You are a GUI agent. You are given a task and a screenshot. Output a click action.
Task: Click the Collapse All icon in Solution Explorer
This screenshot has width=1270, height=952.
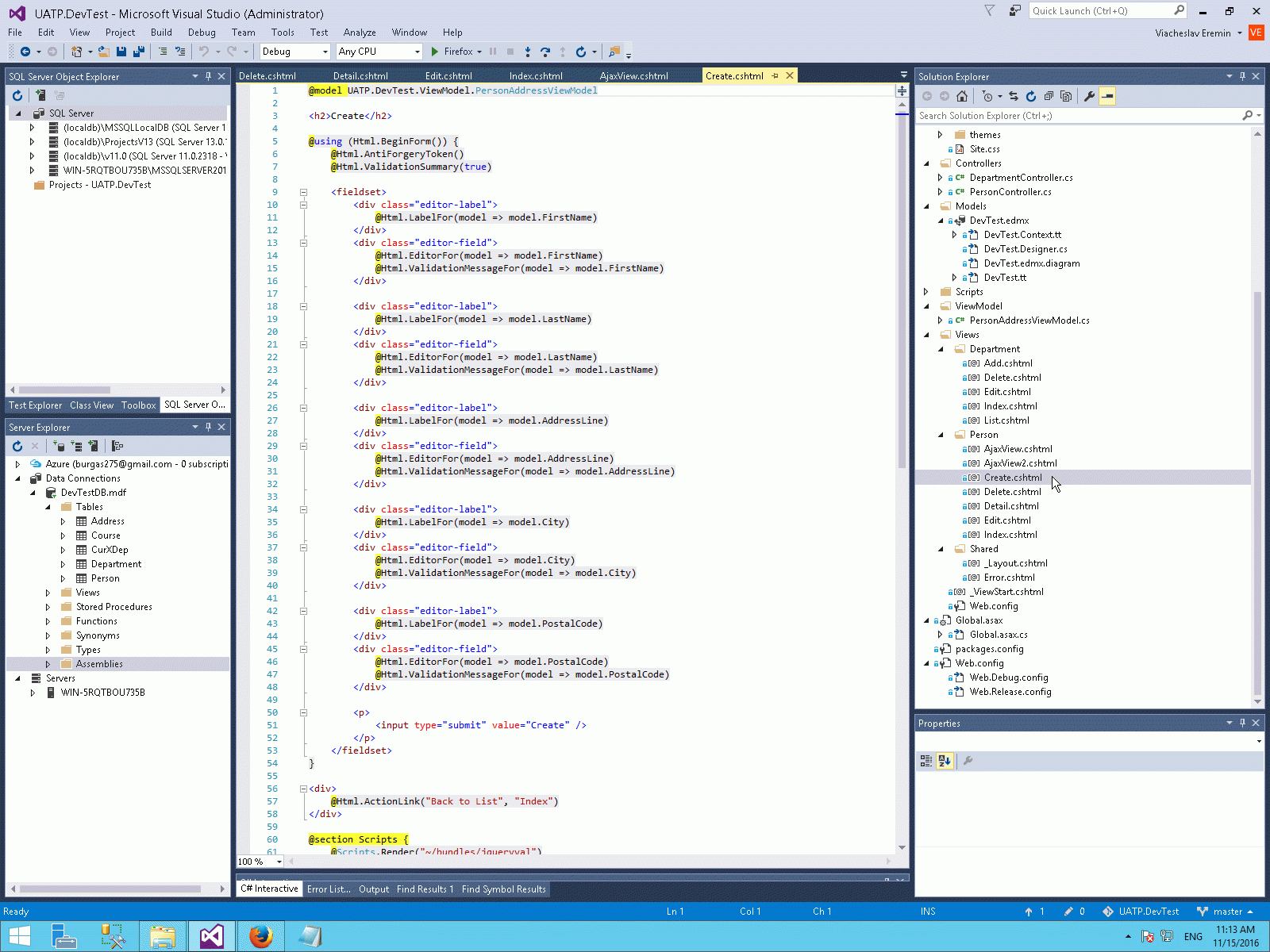click(1049, 96)
